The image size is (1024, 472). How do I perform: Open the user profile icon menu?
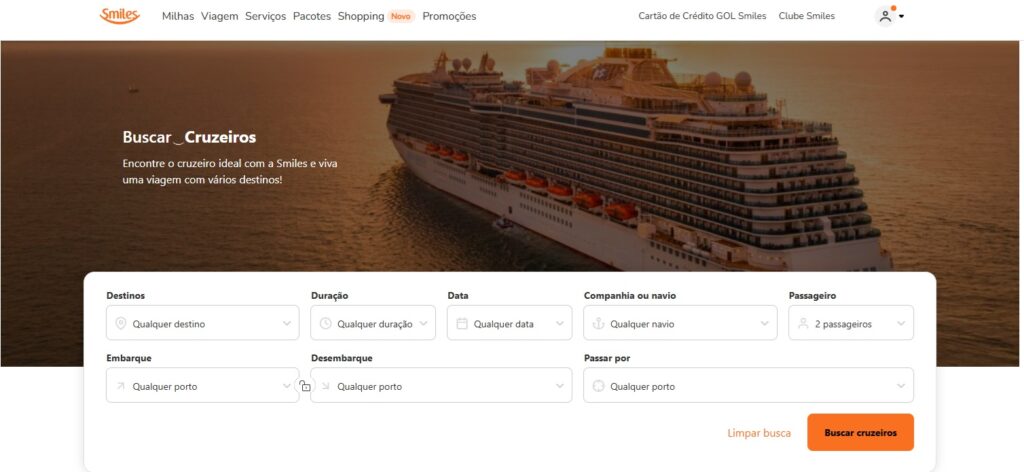coord(889,16)
